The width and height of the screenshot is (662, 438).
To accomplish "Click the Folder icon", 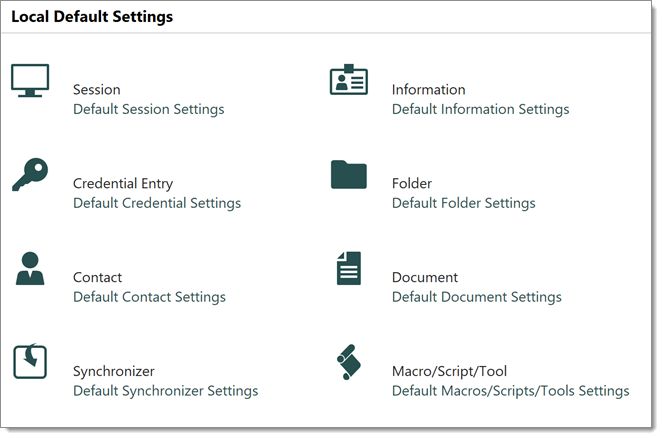I will pos(349,174).
